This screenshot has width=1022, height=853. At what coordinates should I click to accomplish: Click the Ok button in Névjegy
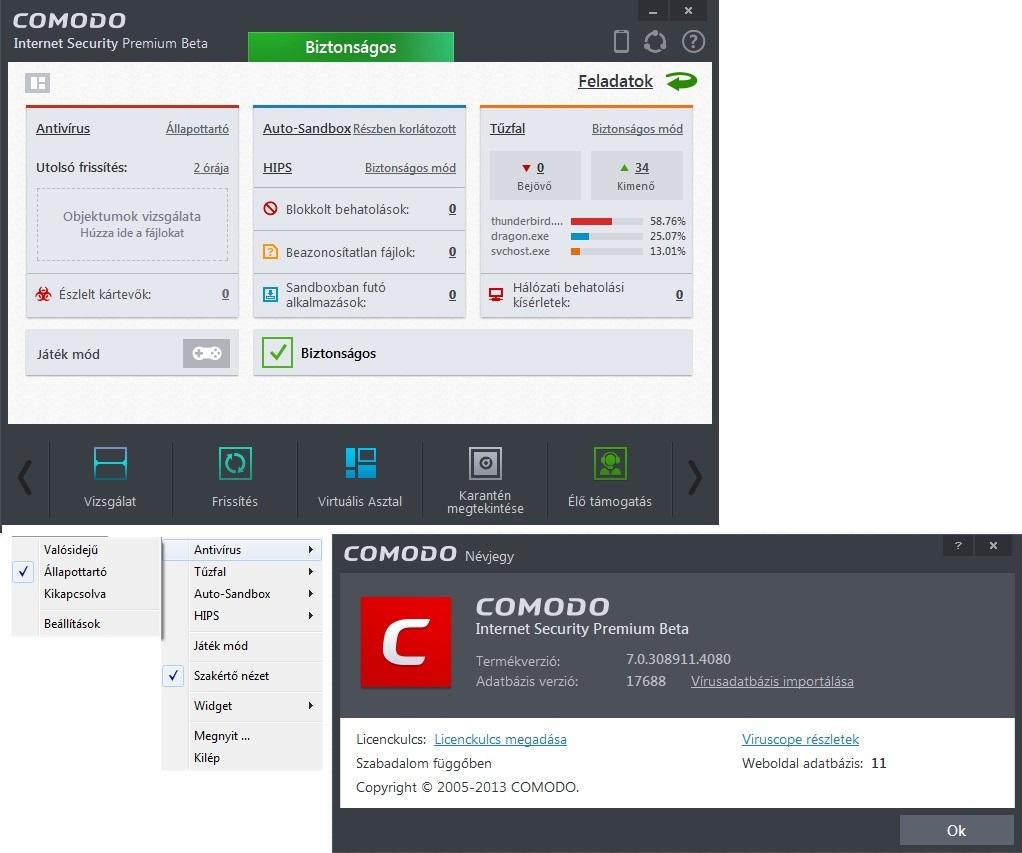coord(956,830)
